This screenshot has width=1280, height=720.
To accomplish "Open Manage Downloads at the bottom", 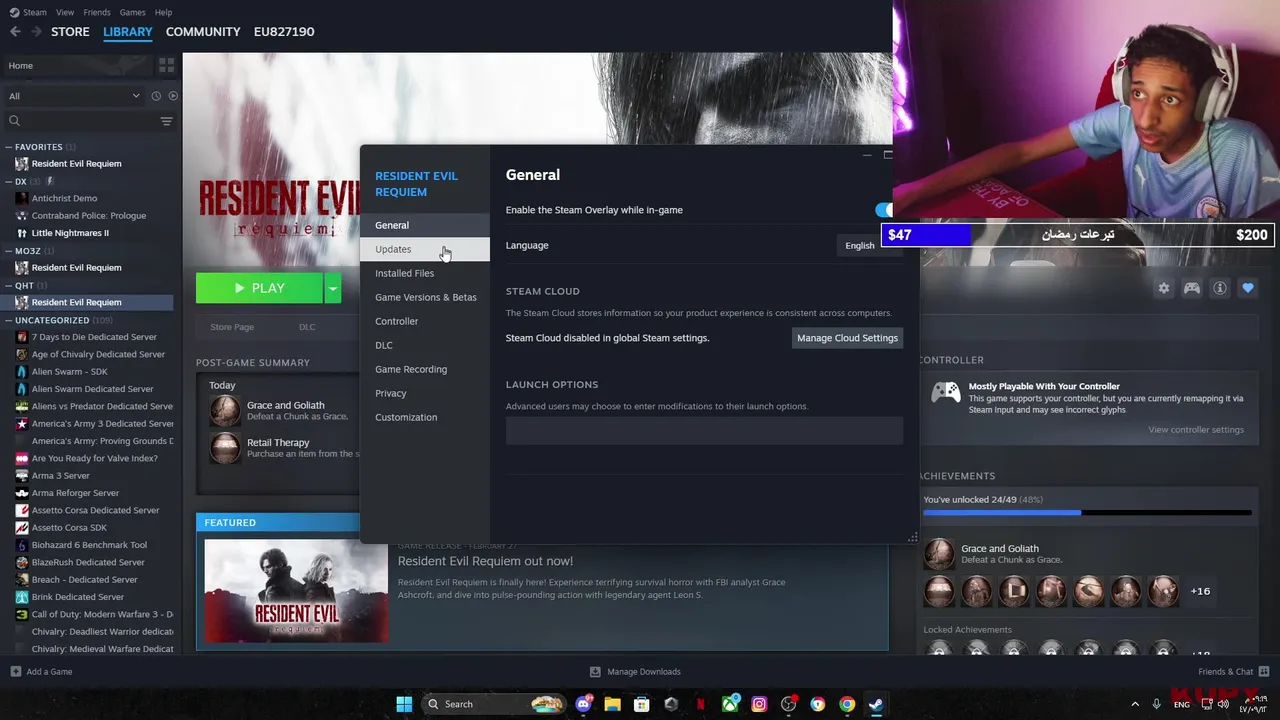I will (635, 672).
